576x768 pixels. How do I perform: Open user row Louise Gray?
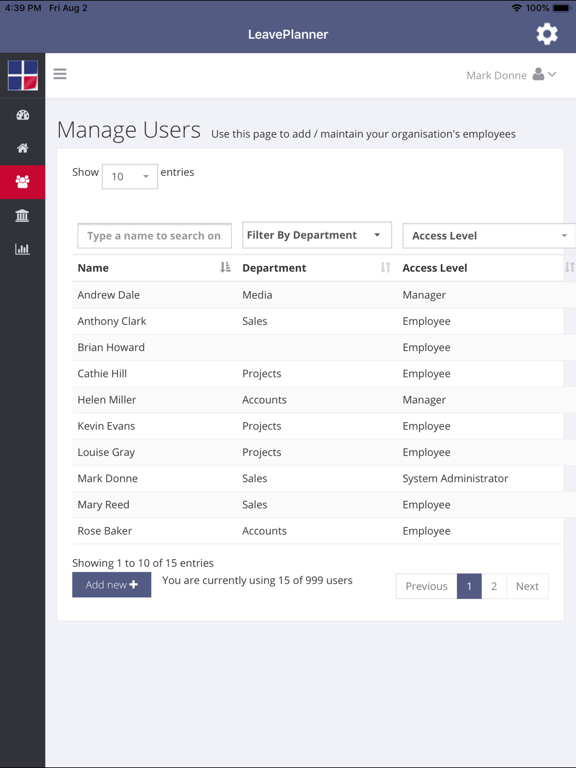pyautogui.click(x=324, y=452)
